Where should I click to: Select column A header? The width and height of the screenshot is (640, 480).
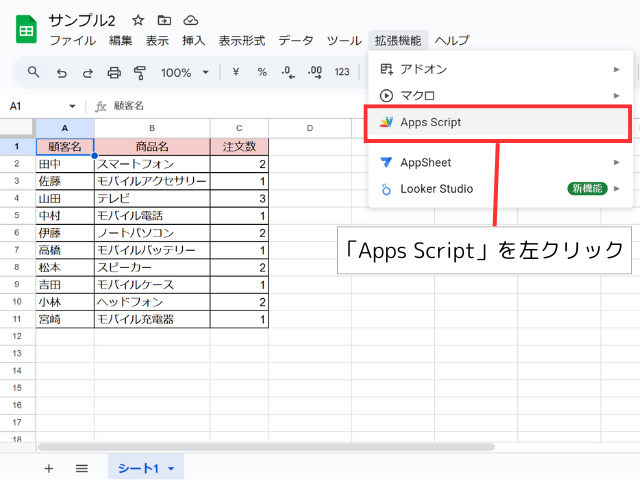65,128
